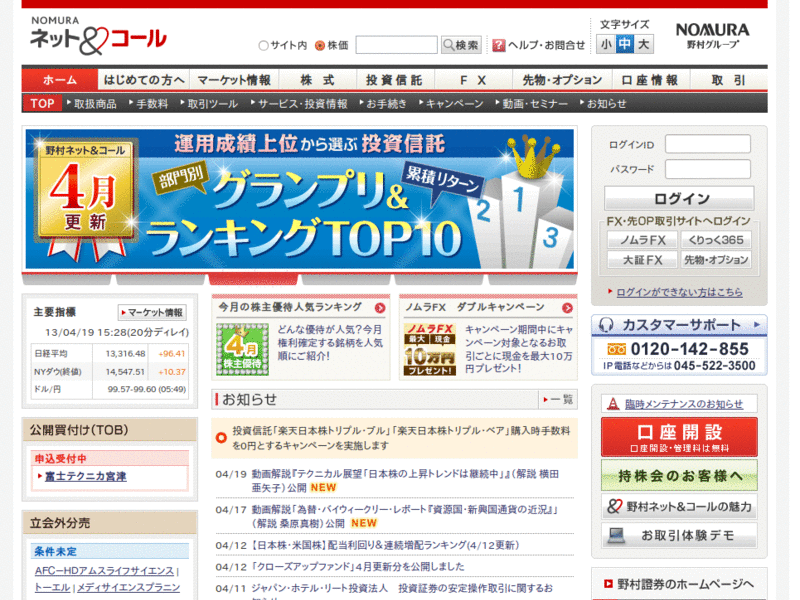Expand the 手数料 submenu item
800x600 pixels.
click(x=148, y=104)
